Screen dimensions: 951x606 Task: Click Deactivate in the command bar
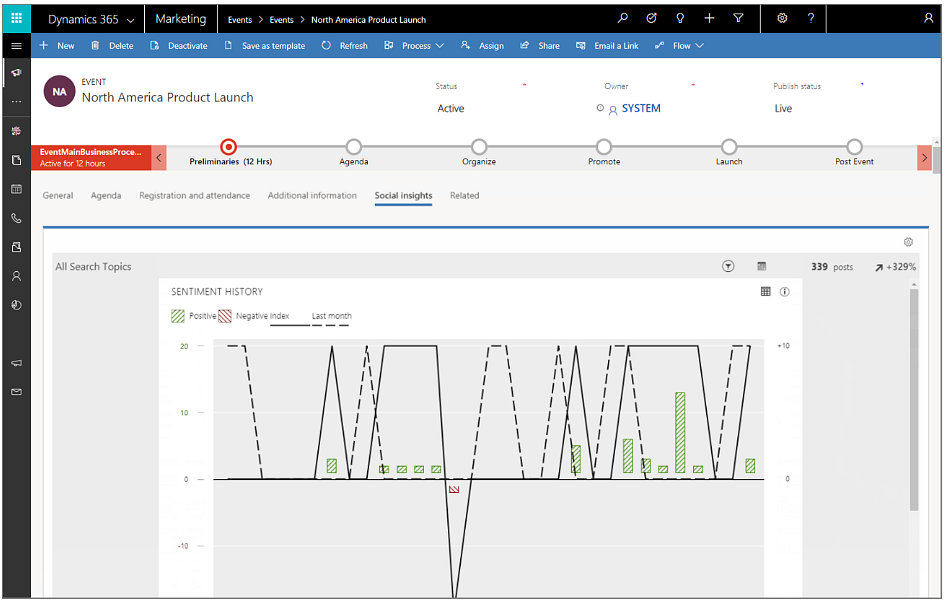click(x=179, y=45)
